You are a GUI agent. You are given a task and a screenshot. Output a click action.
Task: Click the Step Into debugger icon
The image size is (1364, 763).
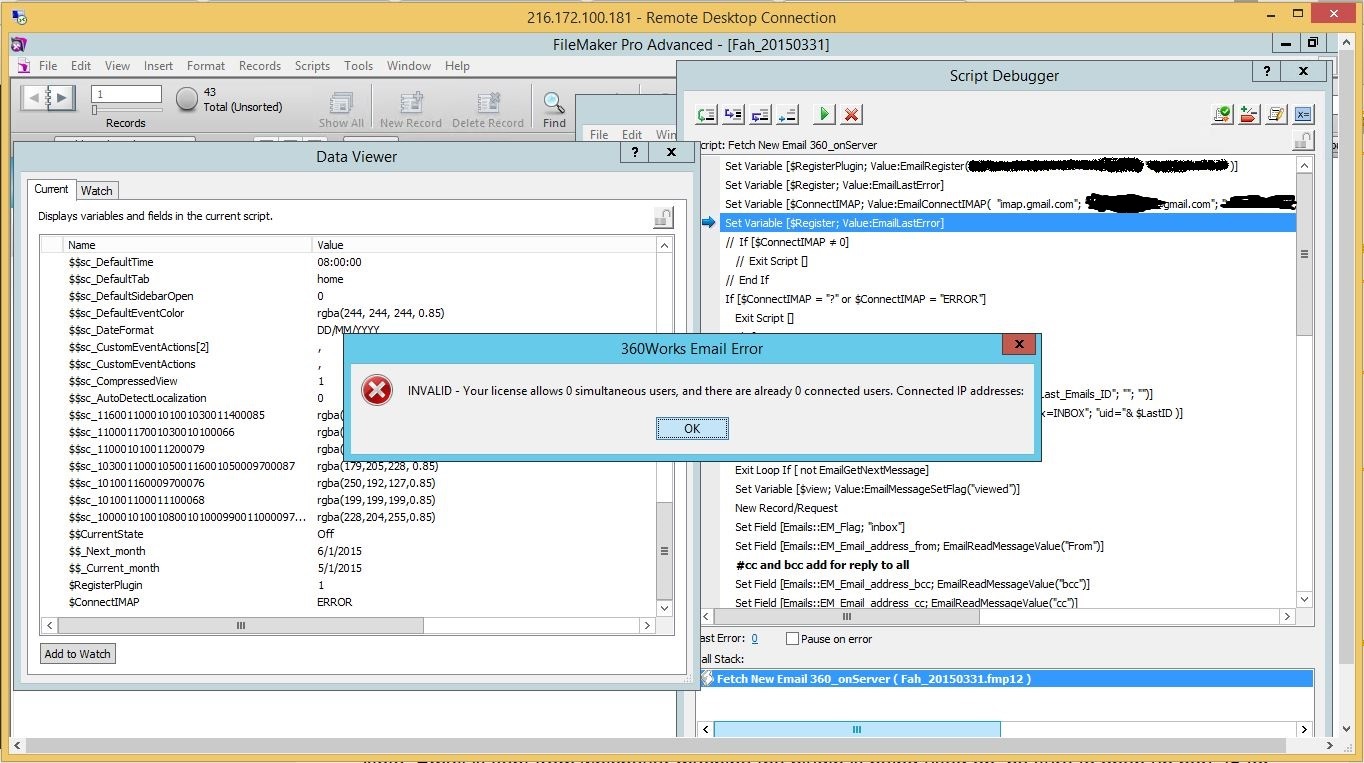[x=734, y=115]
